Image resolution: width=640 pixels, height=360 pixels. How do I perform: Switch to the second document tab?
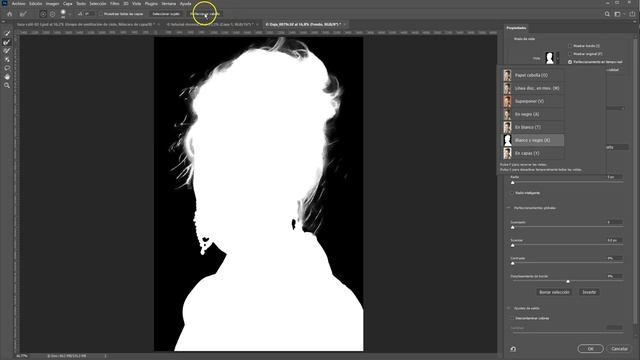click(211, 24)
